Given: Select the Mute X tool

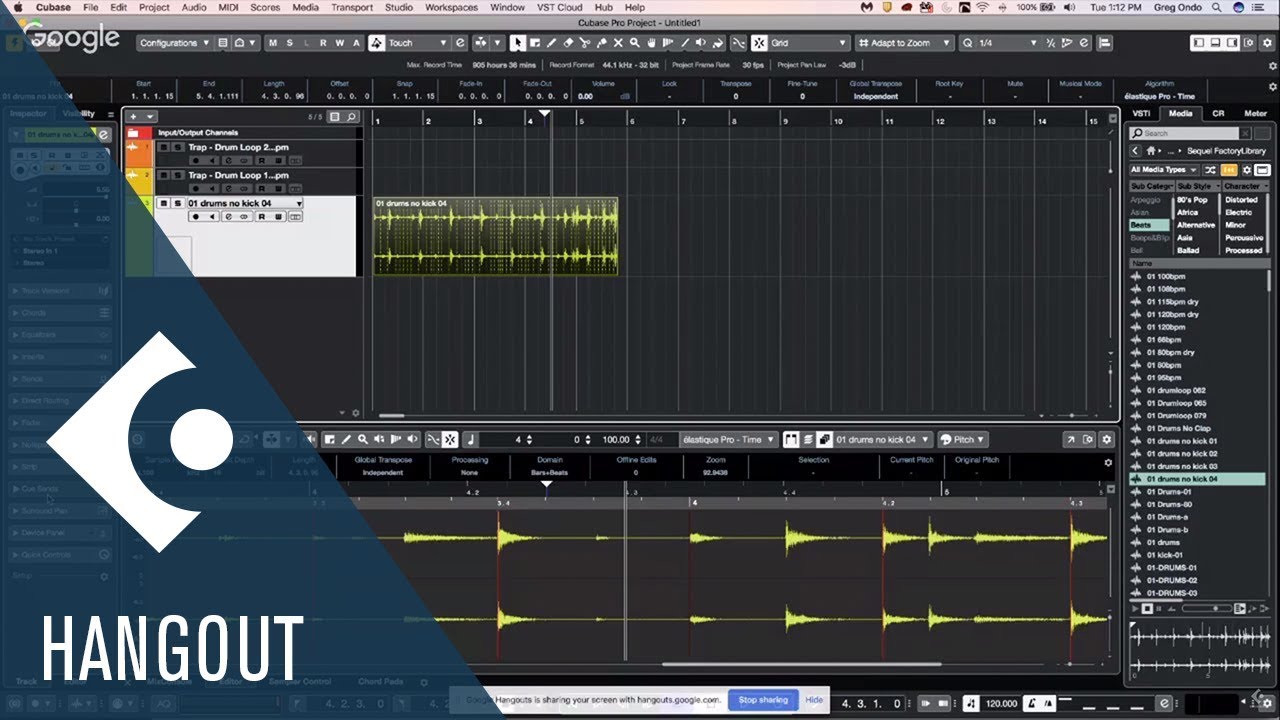Looking at the screenshot, I should click(x=618, y=43).
